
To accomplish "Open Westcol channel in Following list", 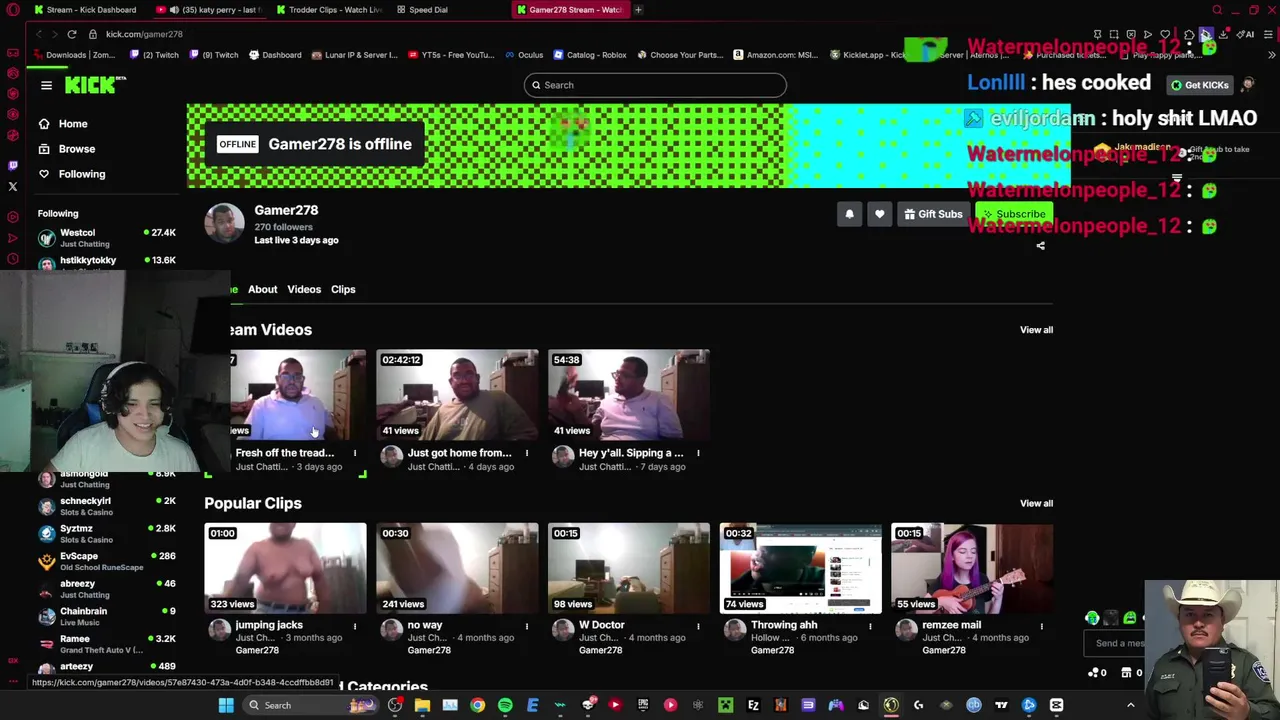I will coord(106,238).
